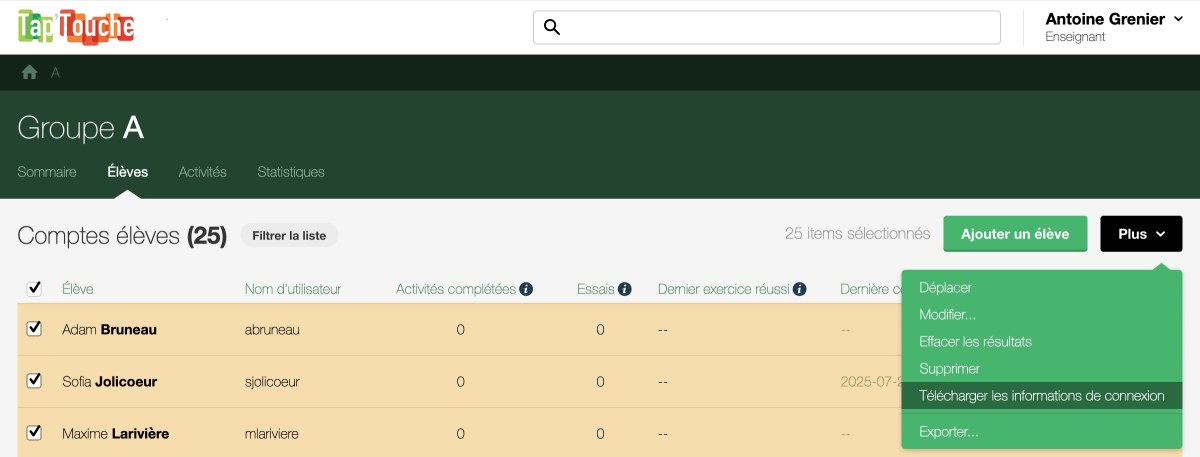
Task: Click info icon beside Activités complétées
Action: click(526, 289)
